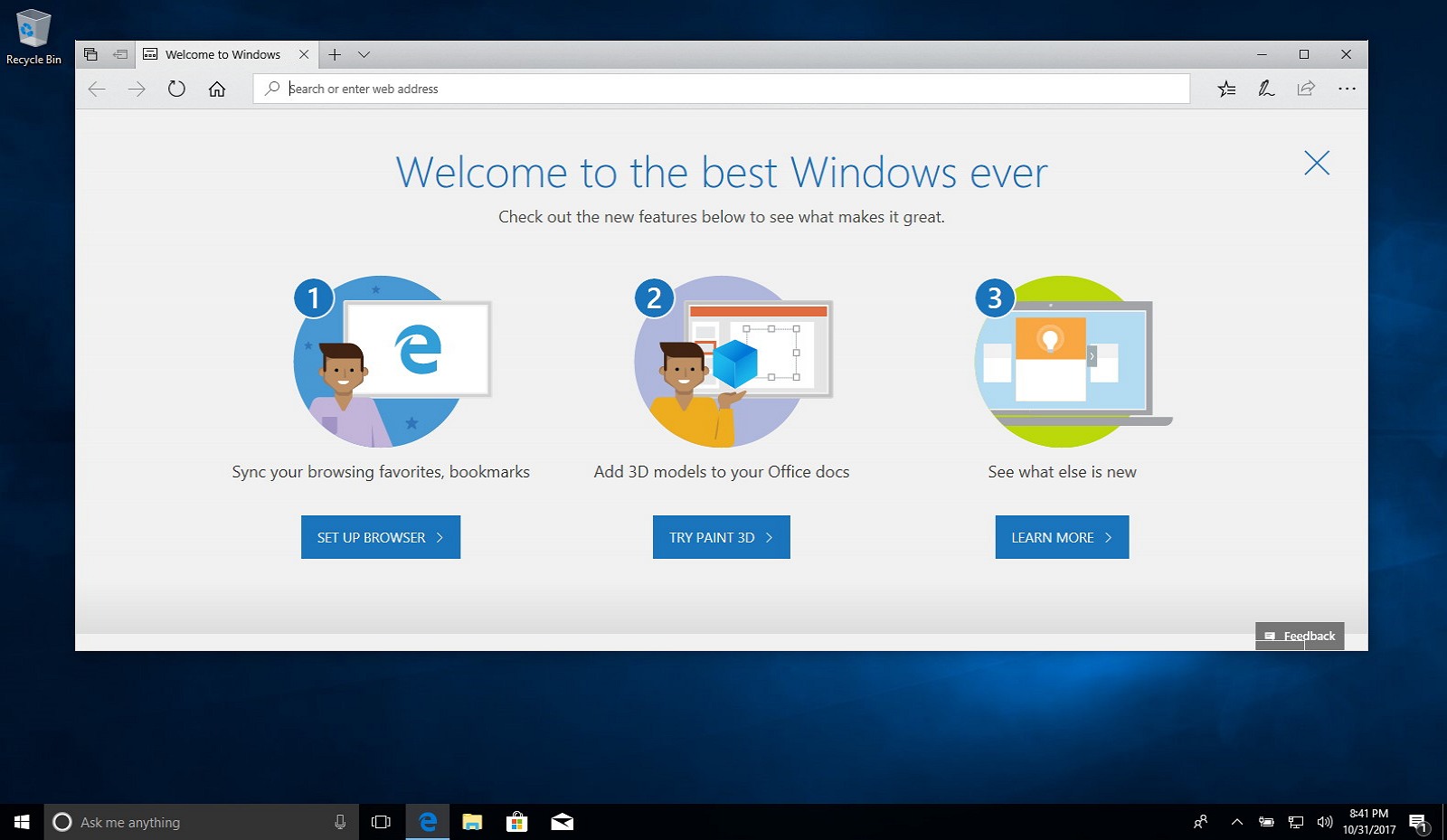
Task: Add notes with the pen icon
Action: tap(1266, 89)
